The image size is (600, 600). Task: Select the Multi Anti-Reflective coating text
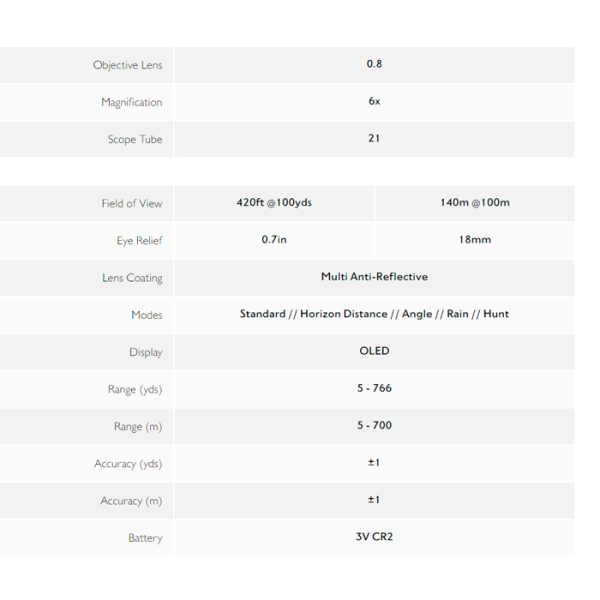[x=374, y=277]
